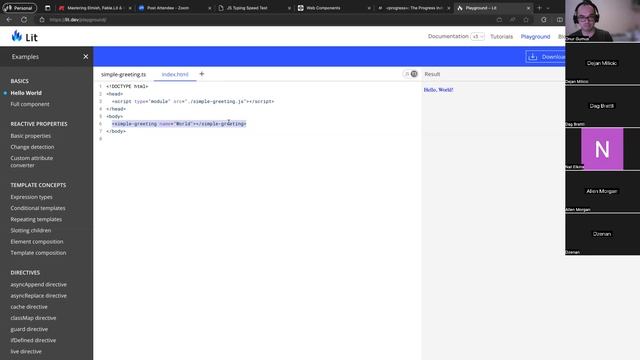640x360 pixels.
Task: Close the Examples sidebar panel
Action: tap(85, 57)
